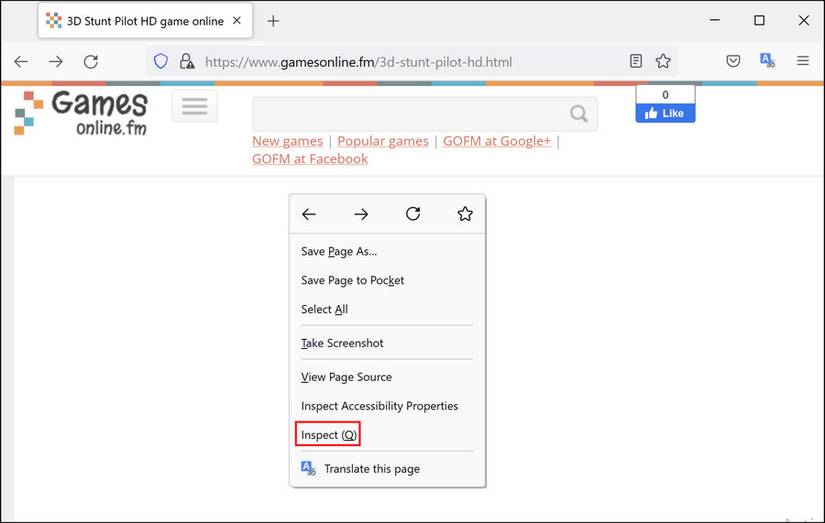Click the context menu Reload icon
The image size is (825, 523).
click(413, 214)
